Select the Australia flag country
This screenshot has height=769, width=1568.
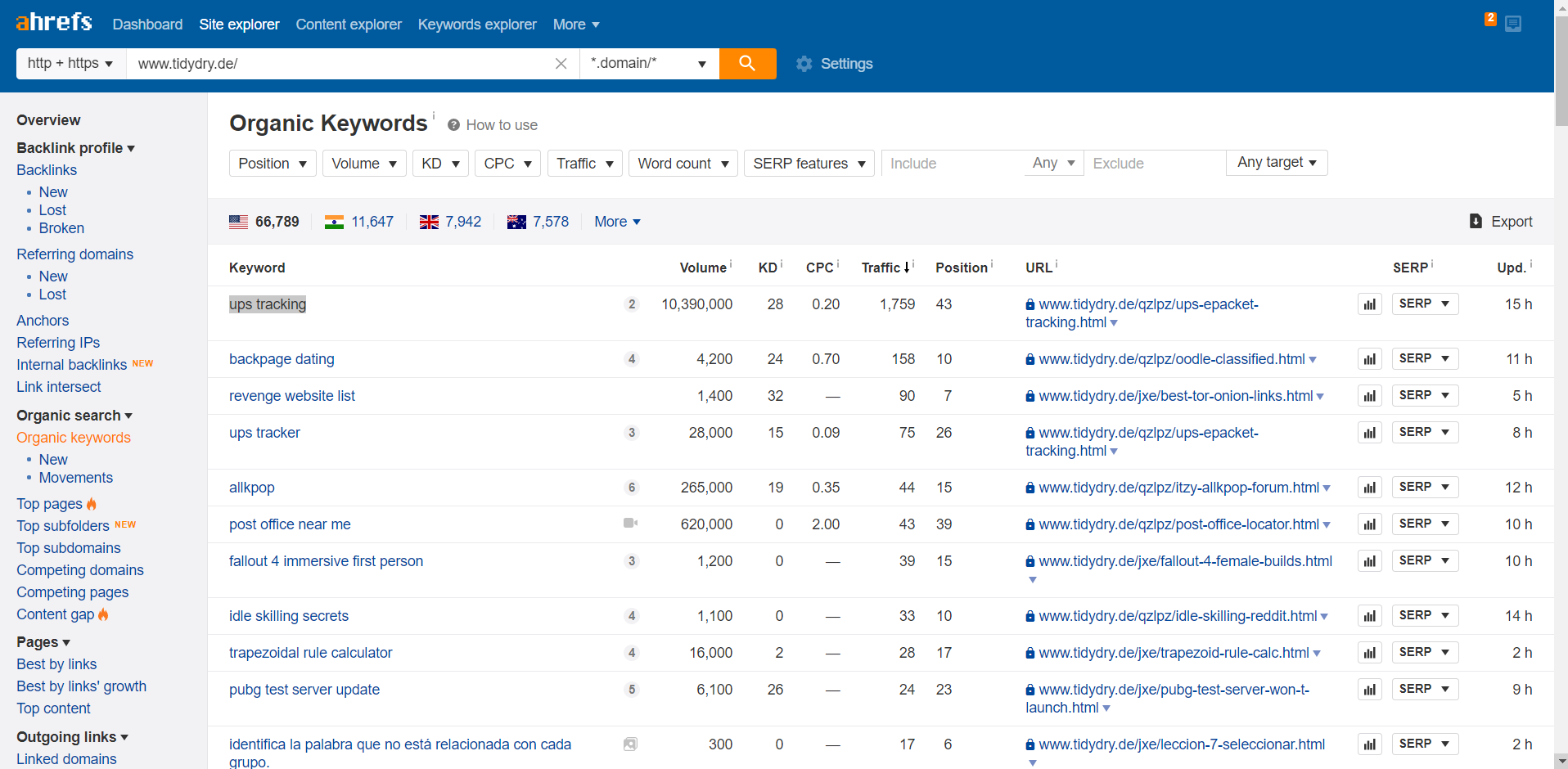point(516,222)
